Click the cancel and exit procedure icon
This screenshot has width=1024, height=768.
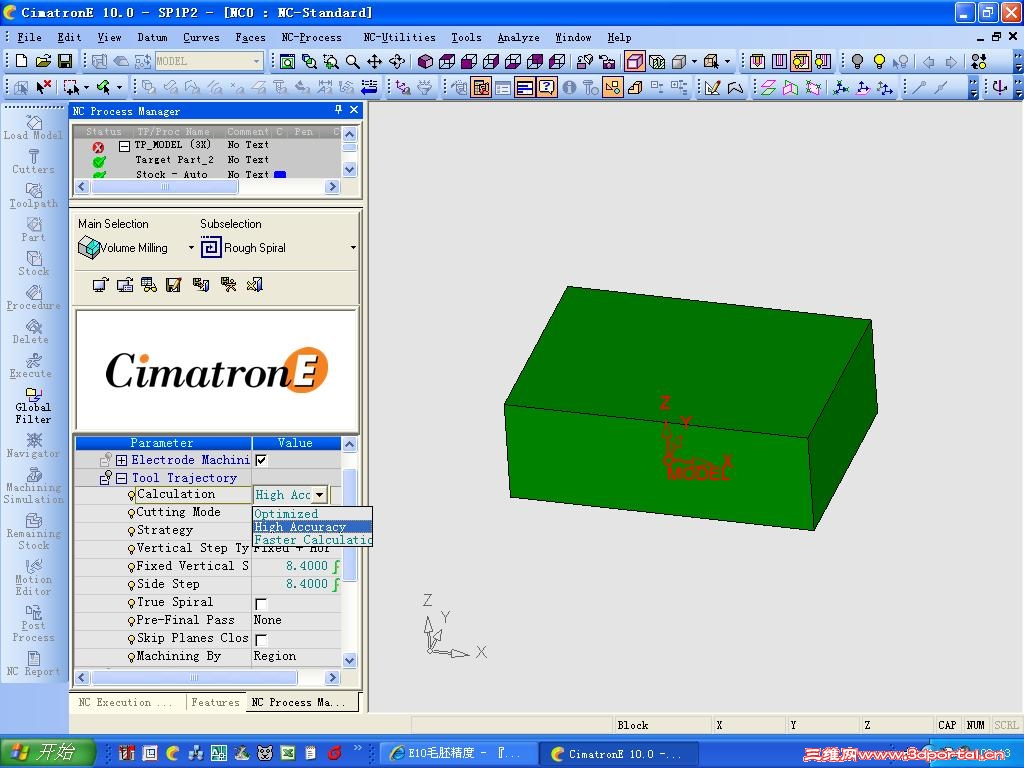click(254, 285)
